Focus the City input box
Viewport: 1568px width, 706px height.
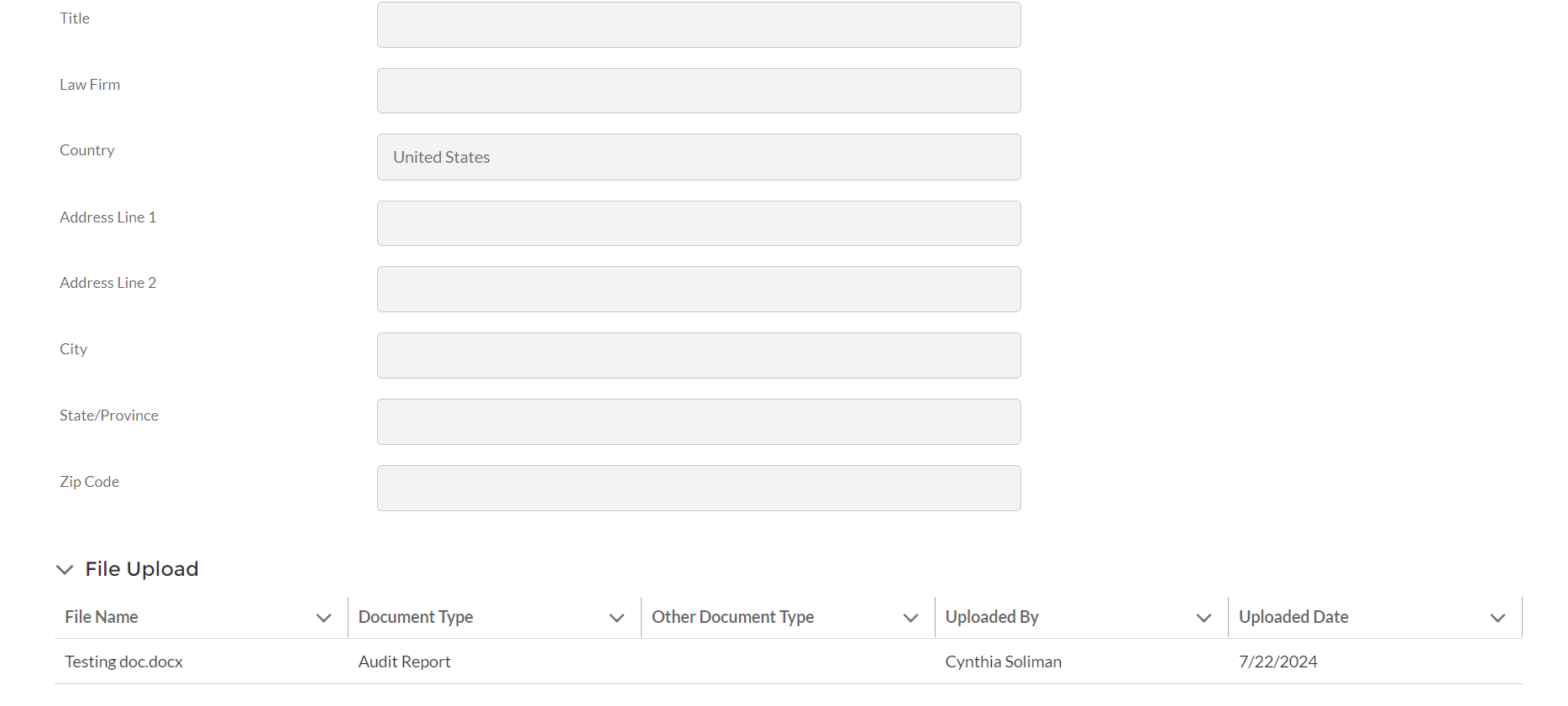(699, 355)
